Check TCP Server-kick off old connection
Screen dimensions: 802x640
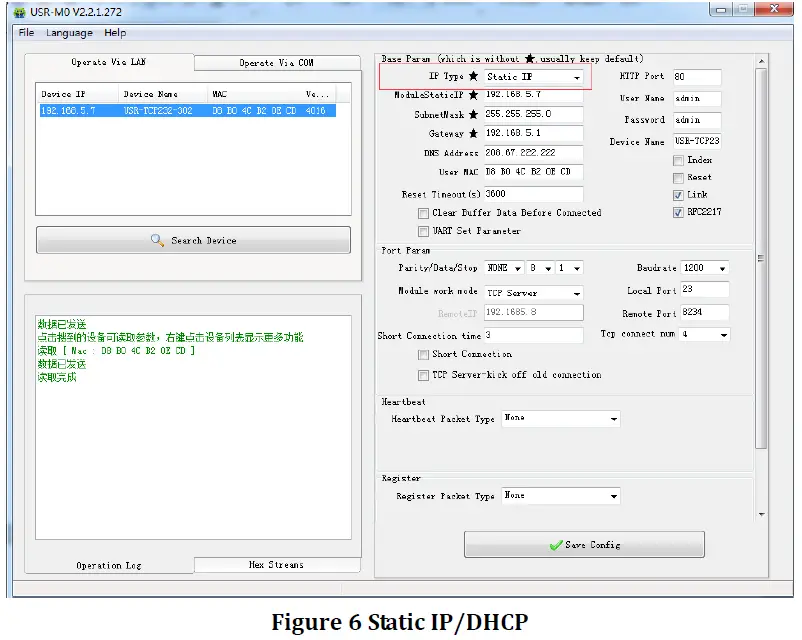pos(423,375)
